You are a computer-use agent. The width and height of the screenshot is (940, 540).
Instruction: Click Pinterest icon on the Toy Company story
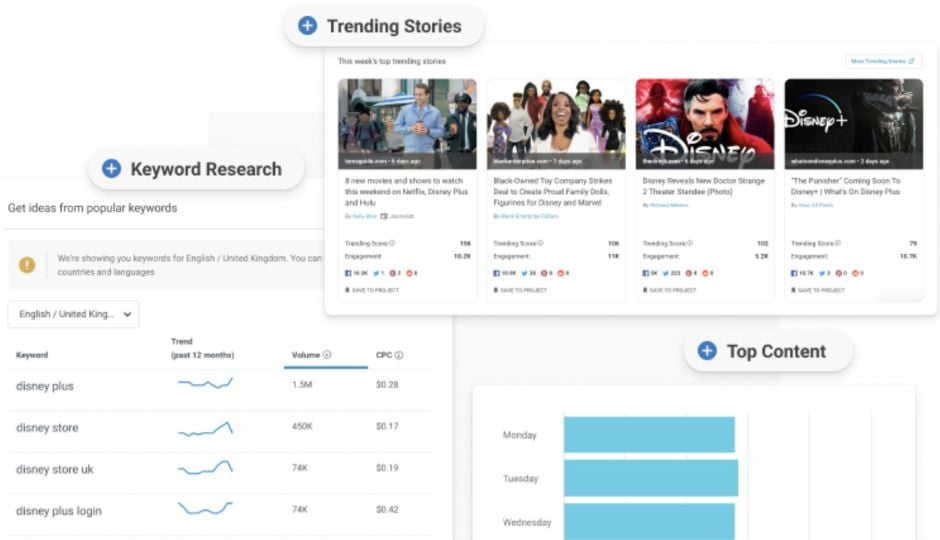[544, 273]
